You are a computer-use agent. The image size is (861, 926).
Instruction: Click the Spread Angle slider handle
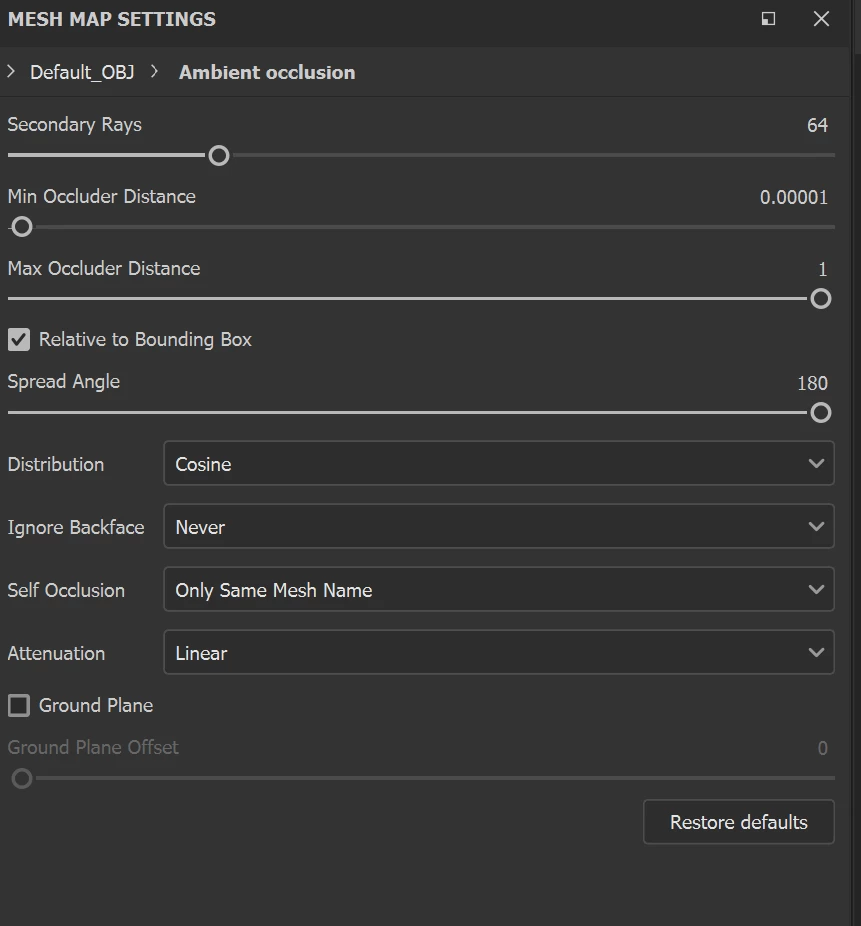pyautogui.click(x=820, y=413)
